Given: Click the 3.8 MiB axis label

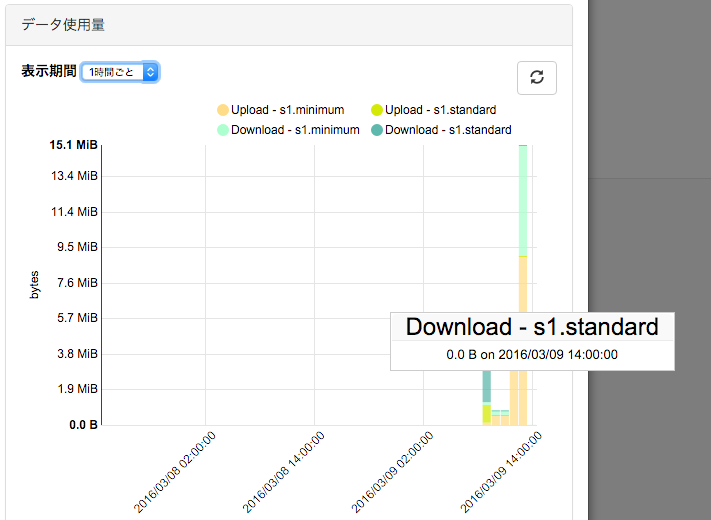Looking at the screenshot, I should (x=77, y=354).
